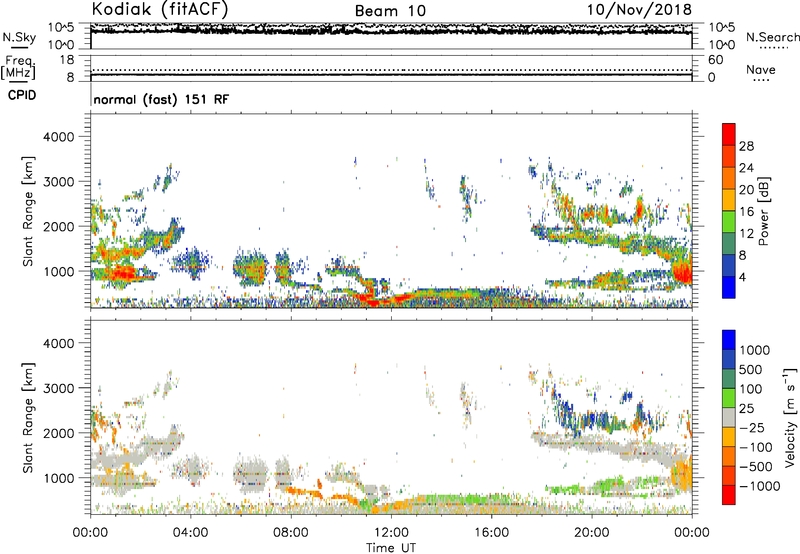Click the left '10^5' noise axis value
Image resolution: width=800 pixels, height=554 pixels.
tap(61, 27)
